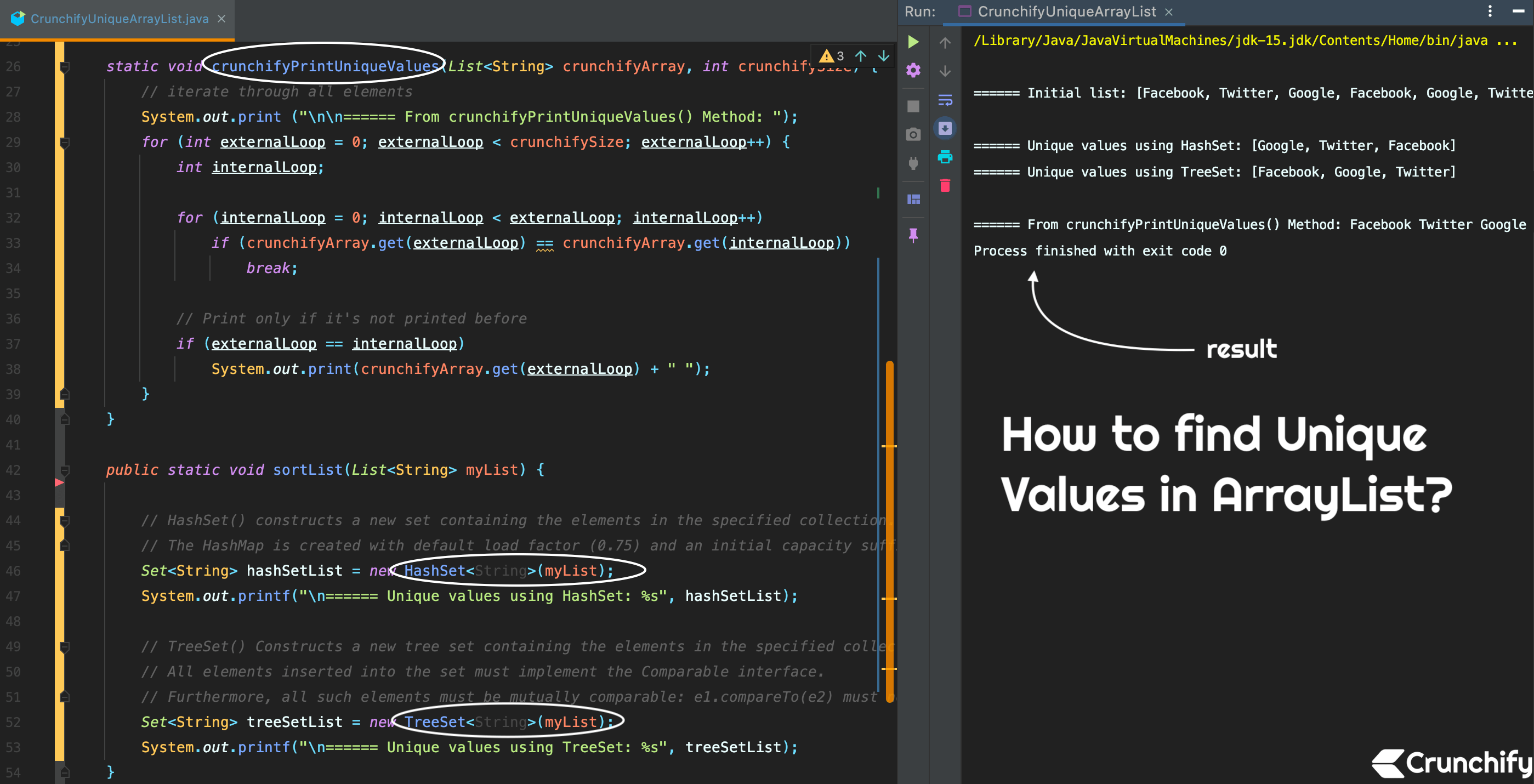This screenshot has width=1534, height=784.
Task: Clear console output with trash icon
Action: coord(945,186)
